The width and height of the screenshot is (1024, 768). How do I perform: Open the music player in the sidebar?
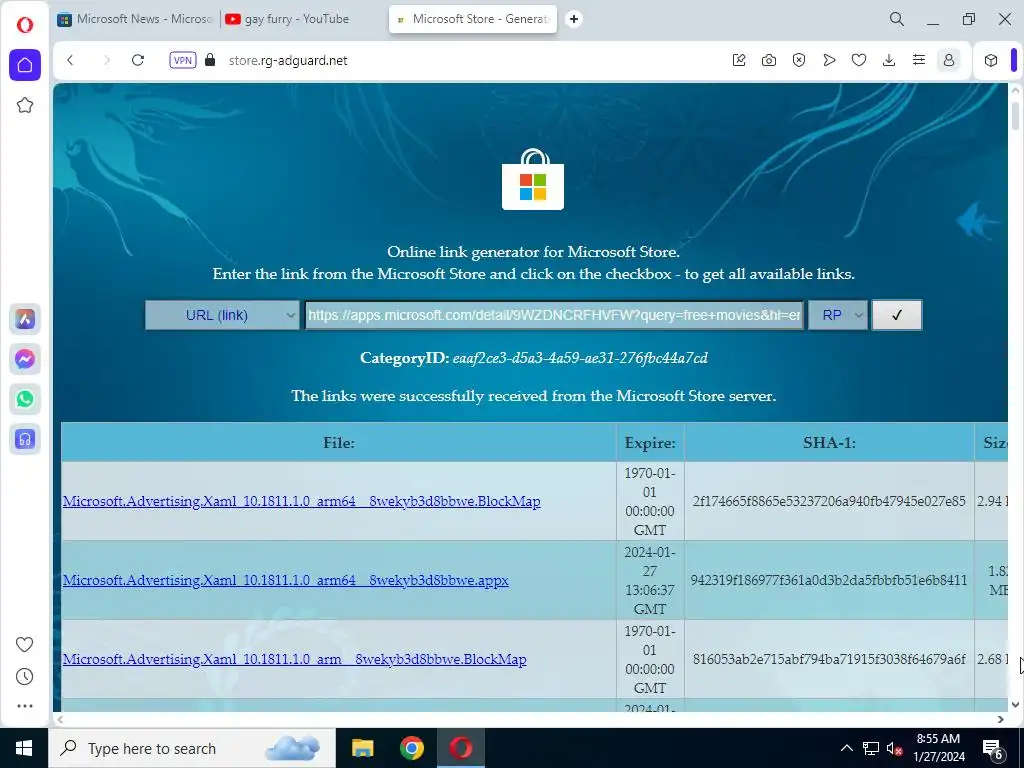point(25,439)
